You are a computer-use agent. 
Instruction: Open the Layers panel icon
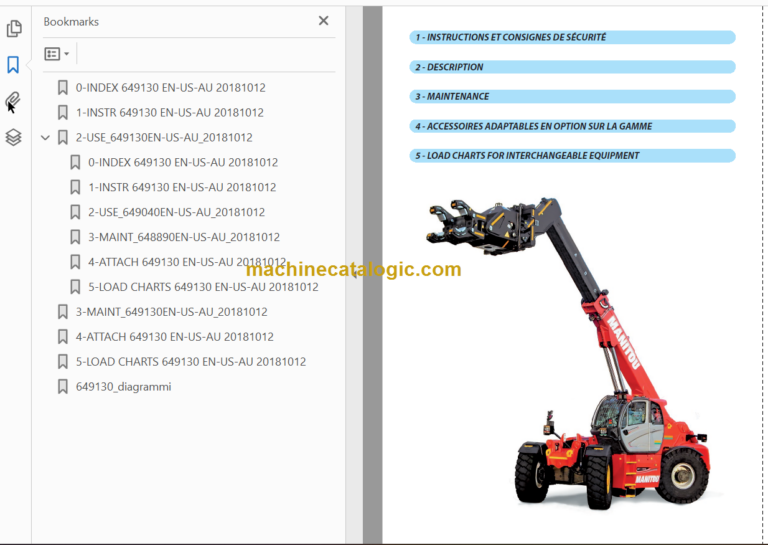pyautogui.click(x=13, y=137)
